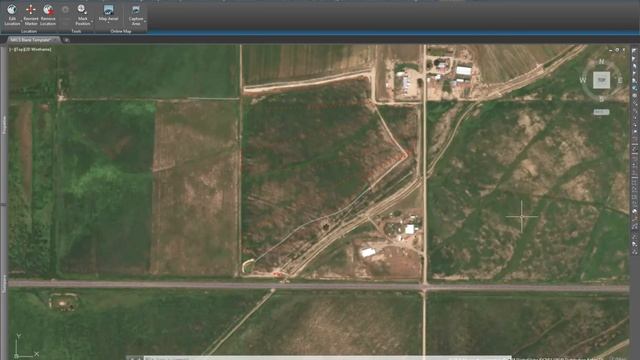Screen dimensions: 640x360
Task: Switch to the drawing file tab
Action: 32,40
